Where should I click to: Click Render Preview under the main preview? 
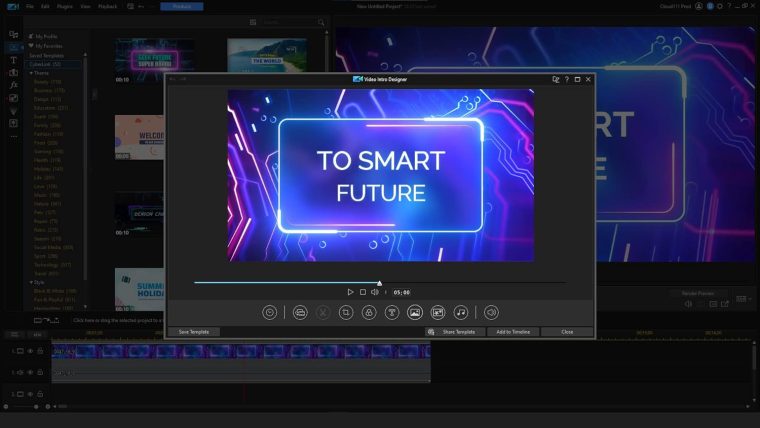point(697,293)
